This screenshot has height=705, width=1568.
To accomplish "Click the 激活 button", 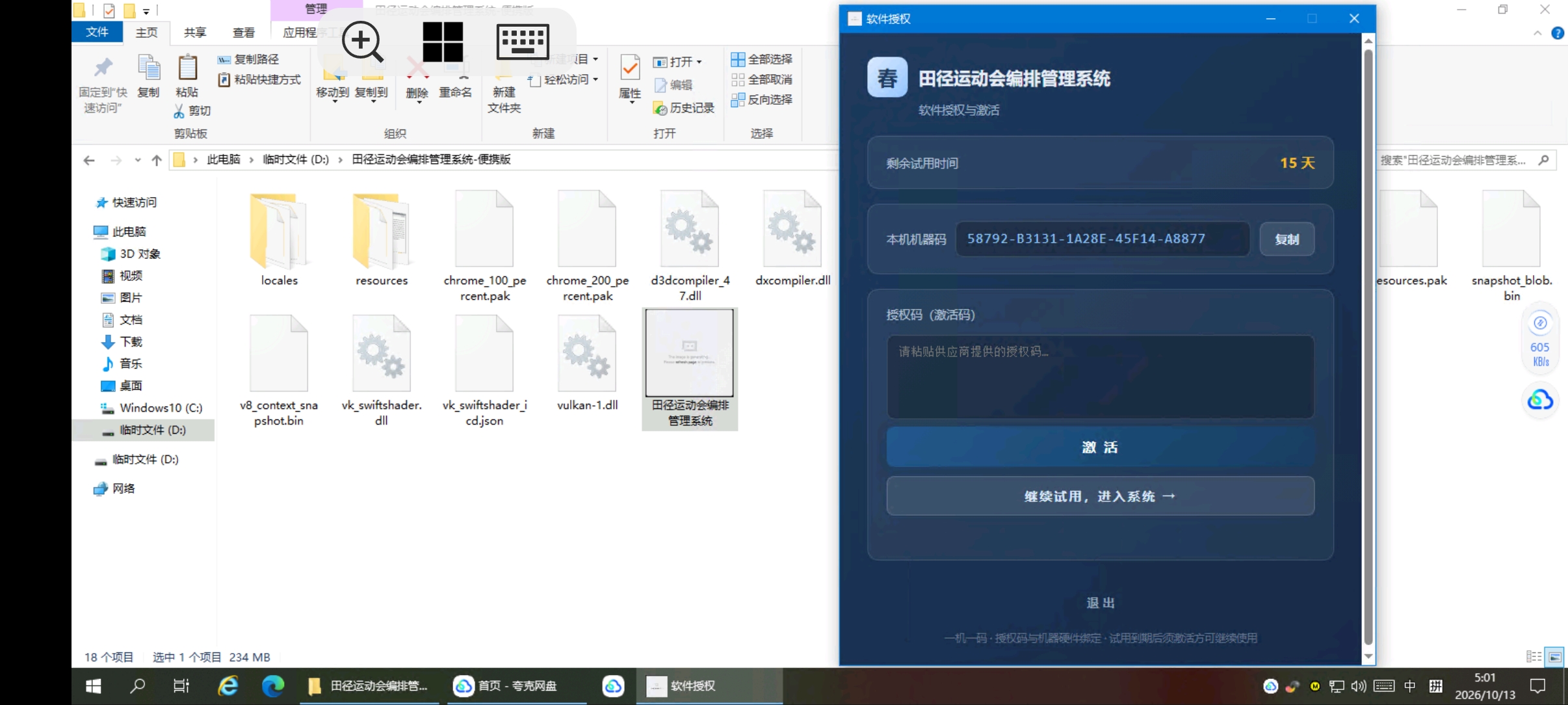I will pyautogui.click(x=1100, y=447).
